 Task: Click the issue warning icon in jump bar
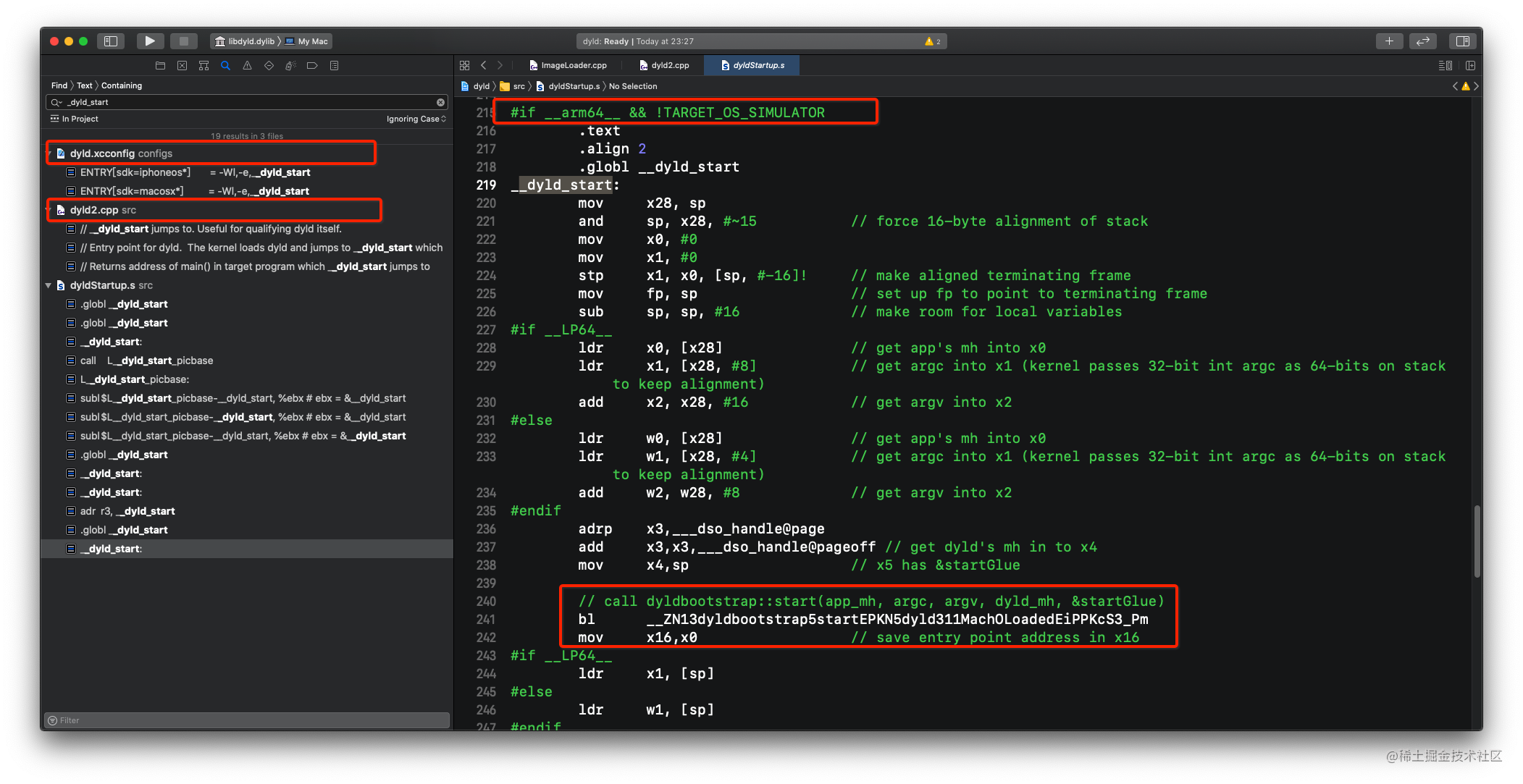1466,86
